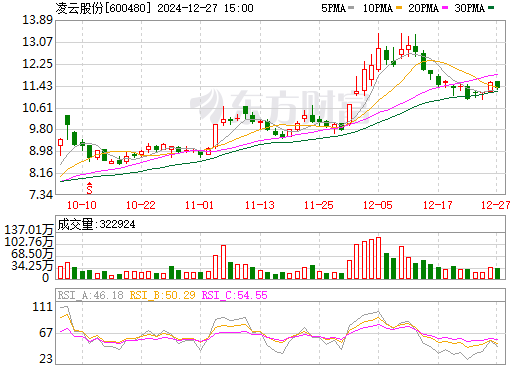The image size is (520, 365).
Task: Click the RSI_B:50.29 indicator label
Action: (162, 295)
